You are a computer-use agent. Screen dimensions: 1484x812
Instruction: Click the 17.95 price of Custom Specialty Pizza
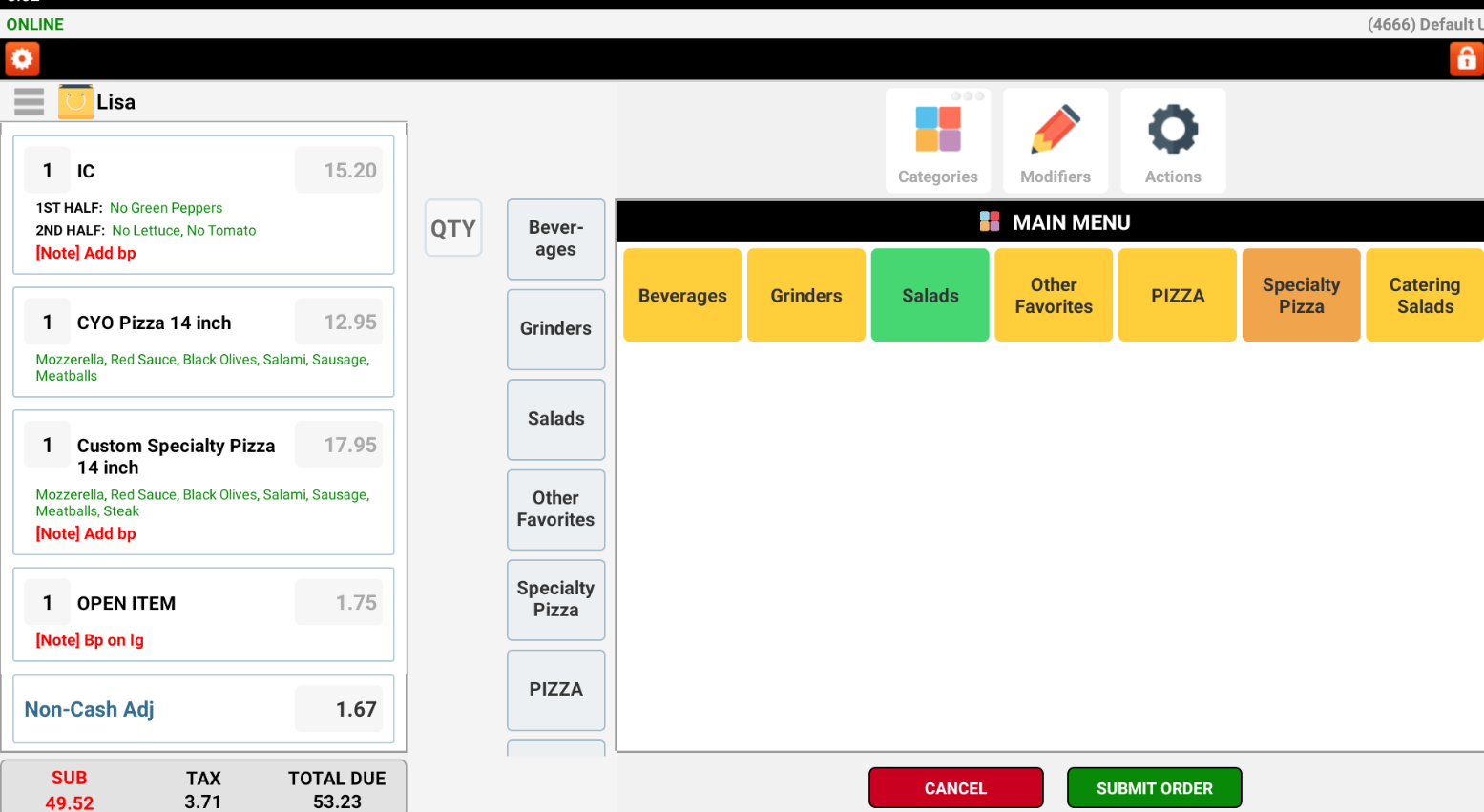coord(339,445)
